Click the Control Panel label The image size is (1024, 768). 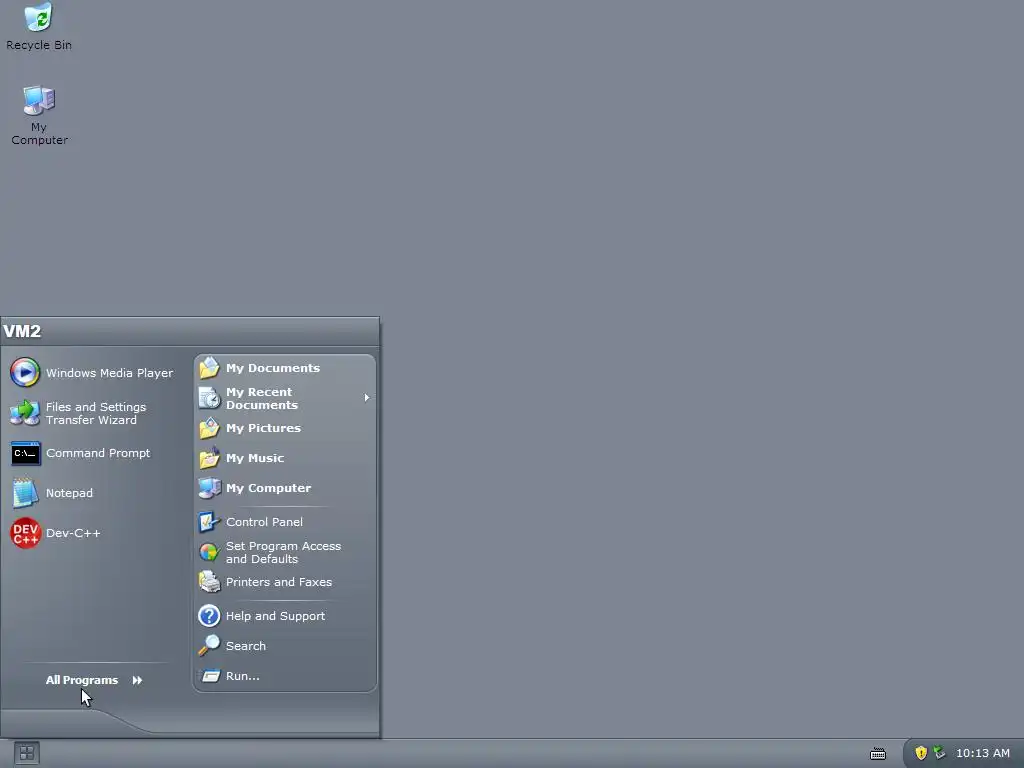264,522
